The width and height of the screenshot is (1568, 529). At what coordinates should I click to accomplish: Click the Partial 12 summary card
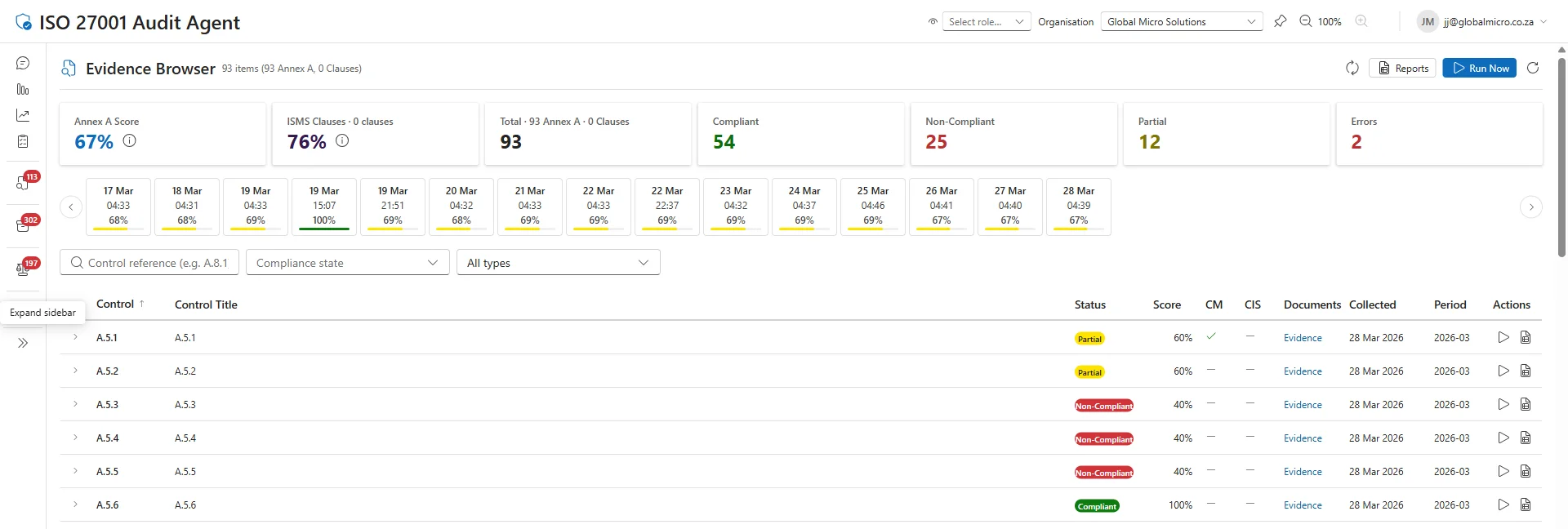pyautogui.click(x=1226, y=134)
